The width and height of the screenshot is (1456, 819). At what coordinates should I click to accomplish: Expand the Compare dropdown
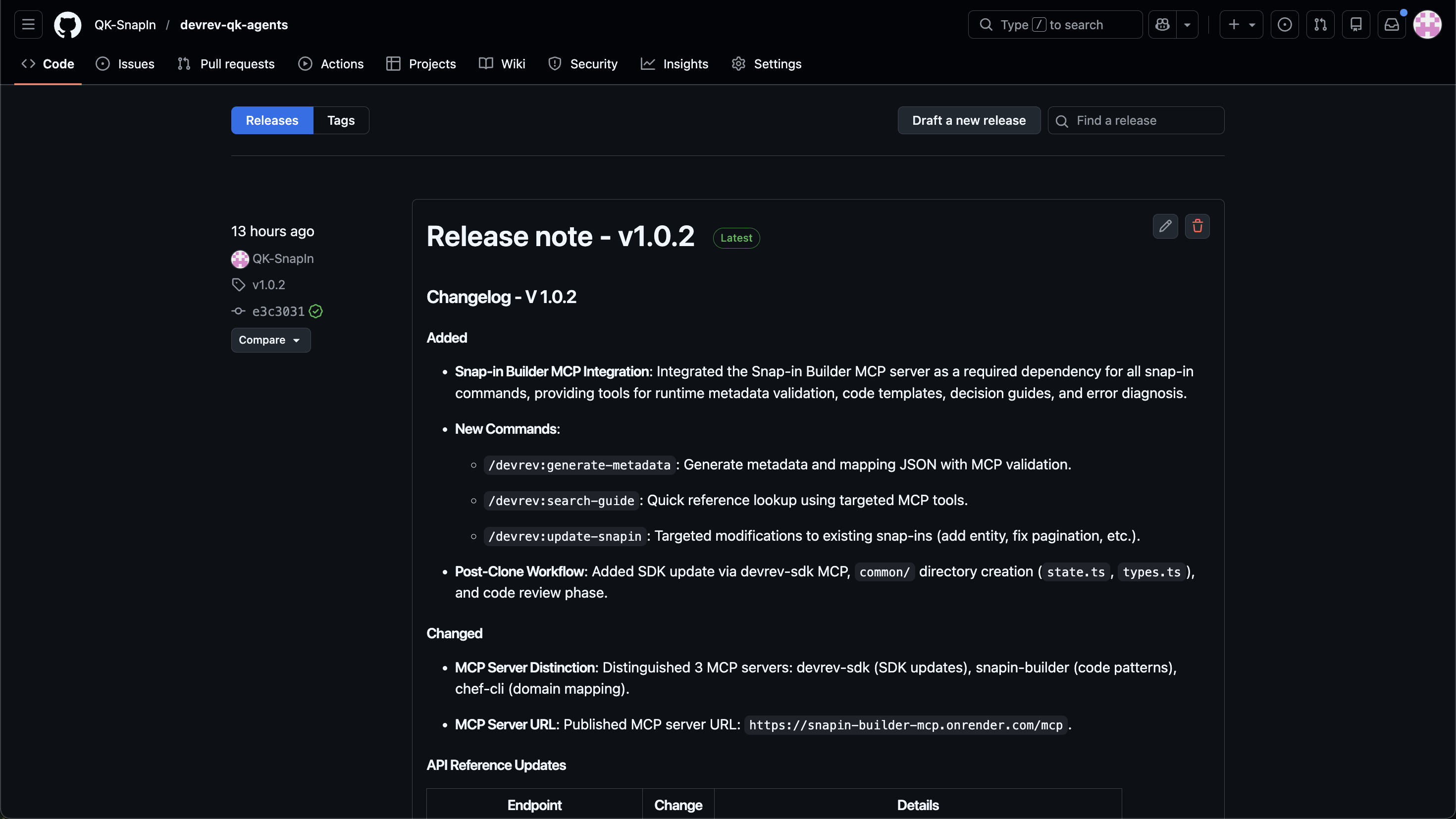pyautogui.click(x=270, y=340)
